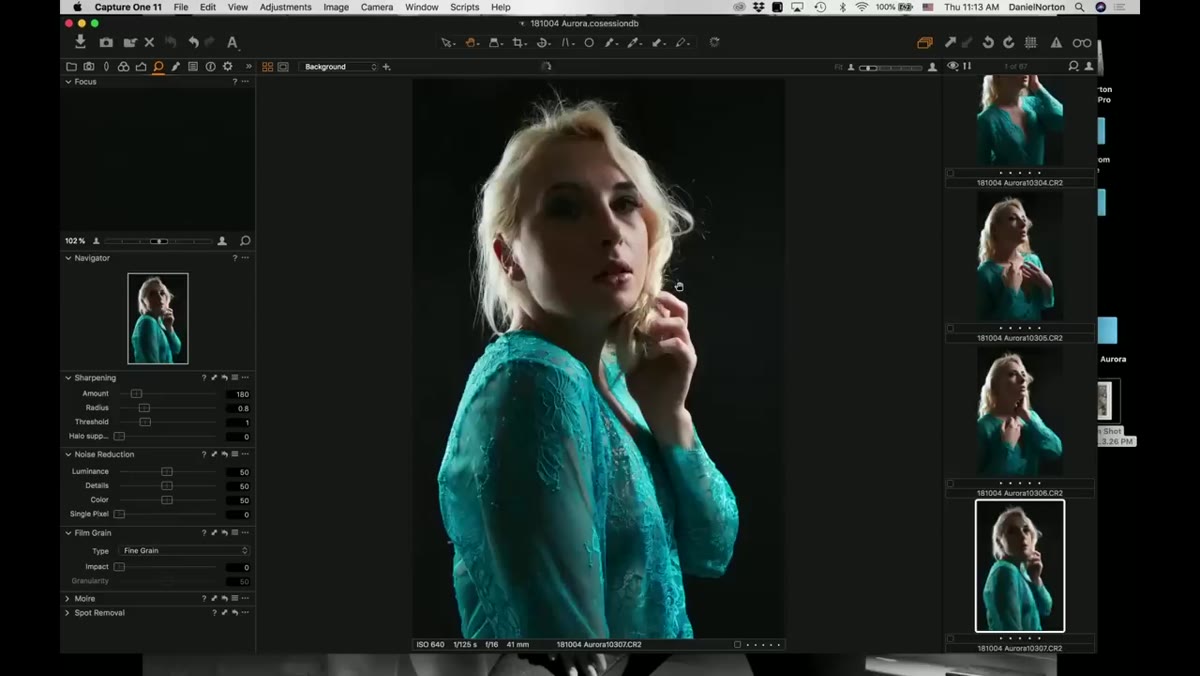Image resolution: width=1200 pixels, height=676 pixels.
Task: Select thumbnail 181004 Aurora10306.CR2
Action: (x=1020, y=412)
